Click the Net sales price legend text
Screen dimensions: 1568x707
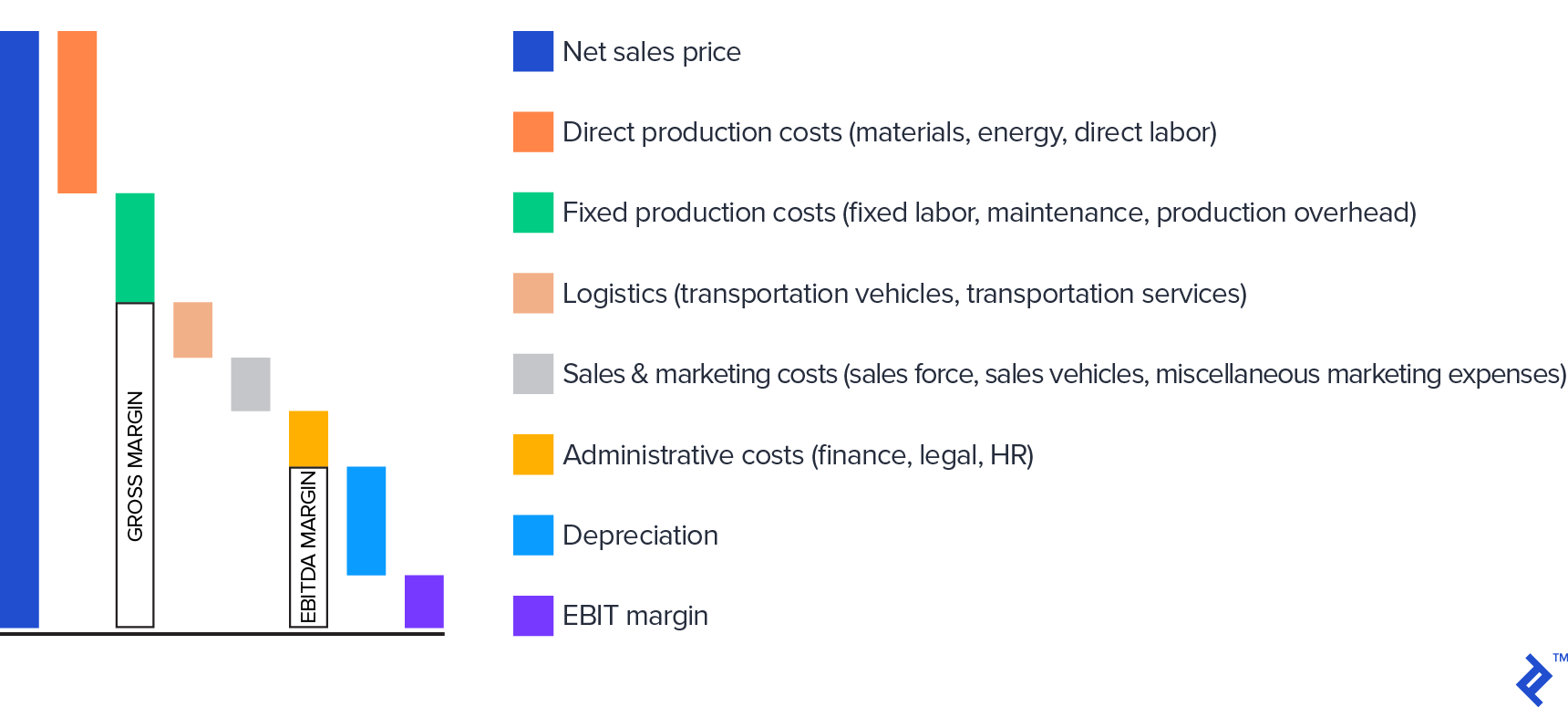coord(651,52)
